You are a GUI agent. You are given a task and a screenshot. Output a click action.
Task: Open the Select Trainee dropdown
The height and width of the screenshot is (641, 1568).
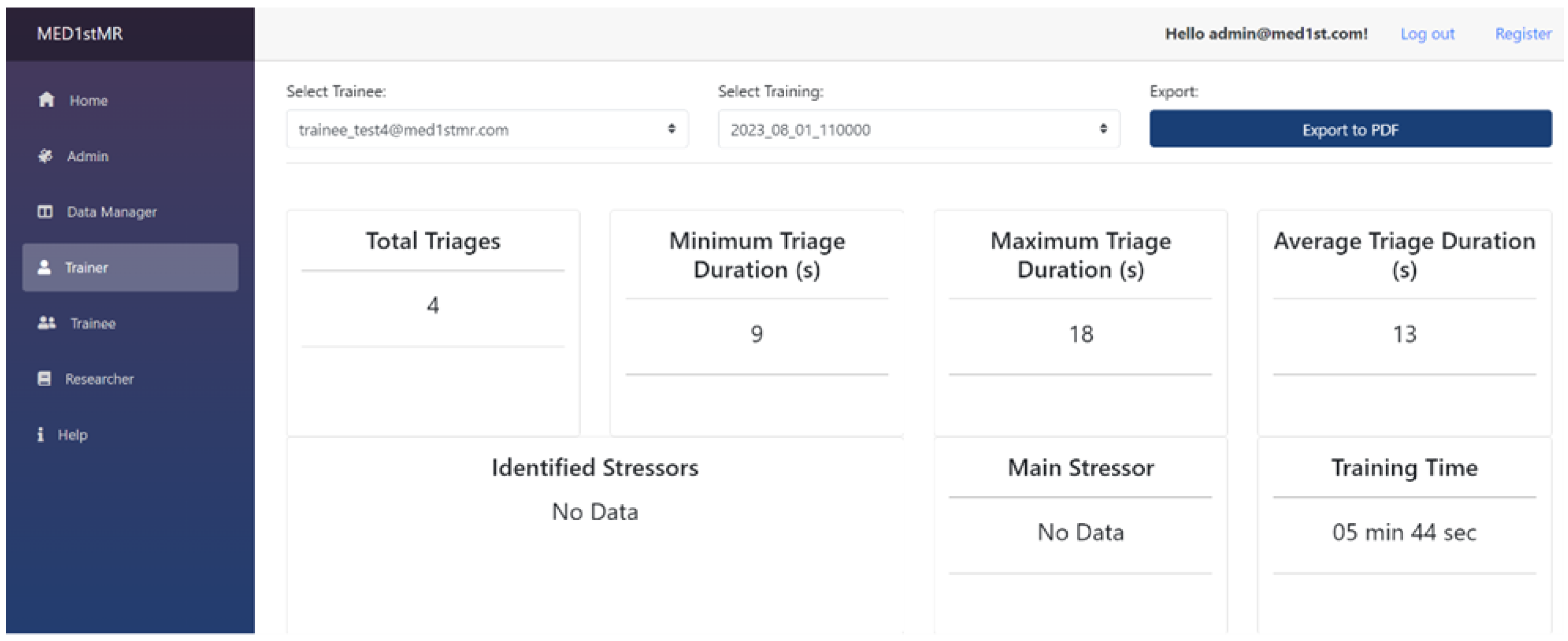click(487, 129)
